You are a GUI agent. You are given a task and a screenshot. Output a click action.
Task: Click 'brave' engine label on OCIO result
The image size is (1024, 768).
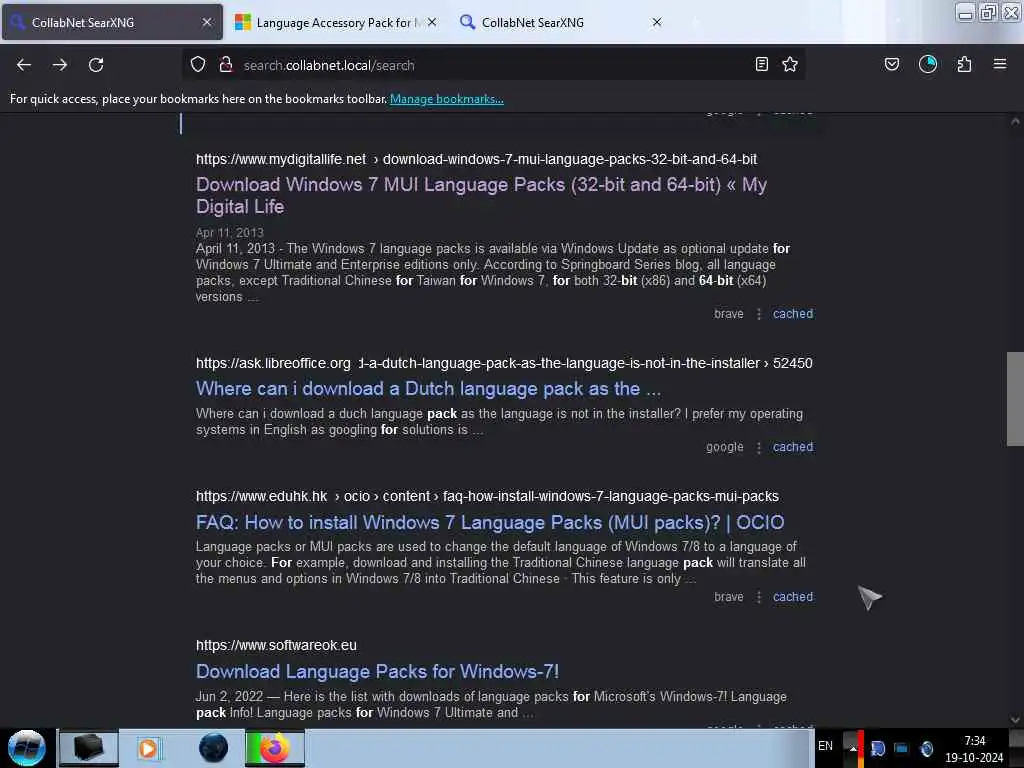coord(729,596)
